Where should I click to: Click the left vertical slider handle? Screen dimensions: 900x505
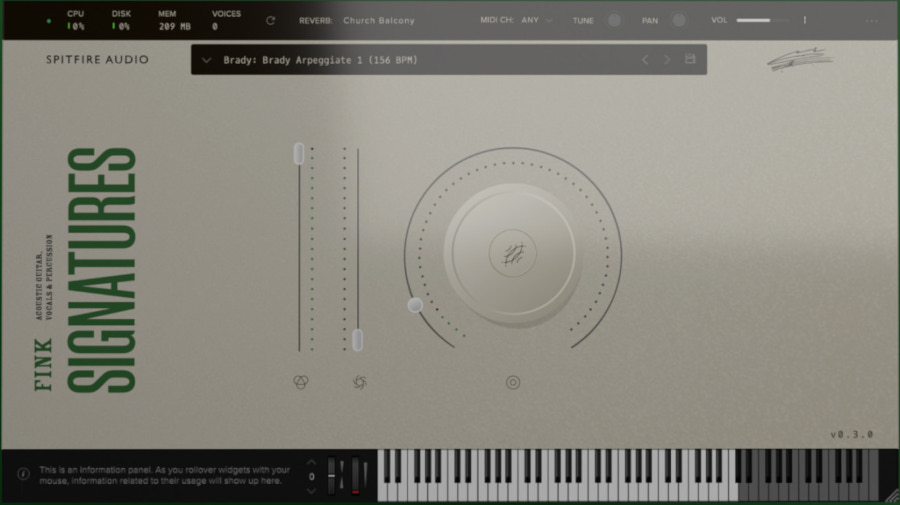click(299, 154)
